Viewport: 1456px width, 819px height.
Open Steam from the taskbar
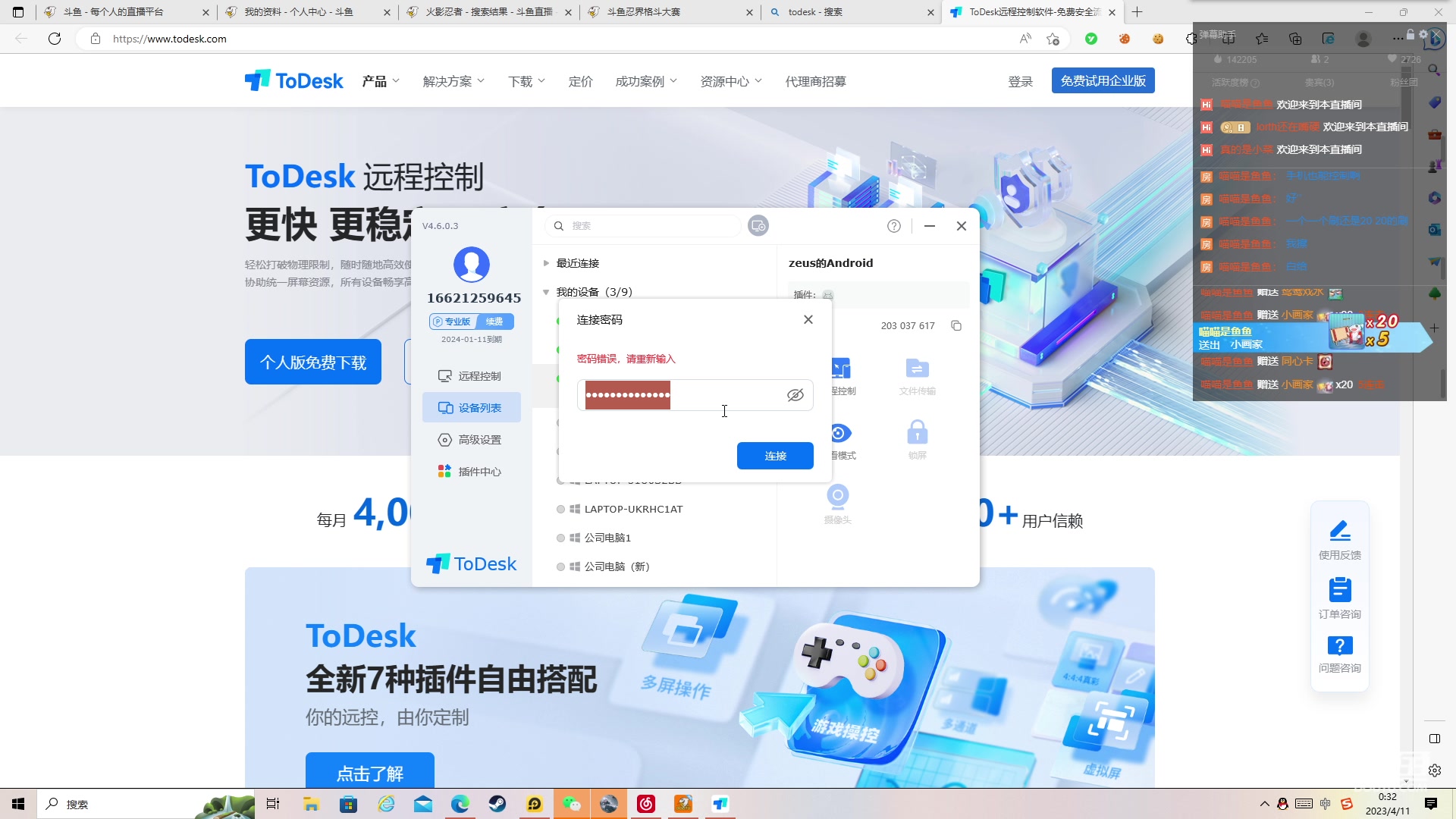tap(497, 804)
